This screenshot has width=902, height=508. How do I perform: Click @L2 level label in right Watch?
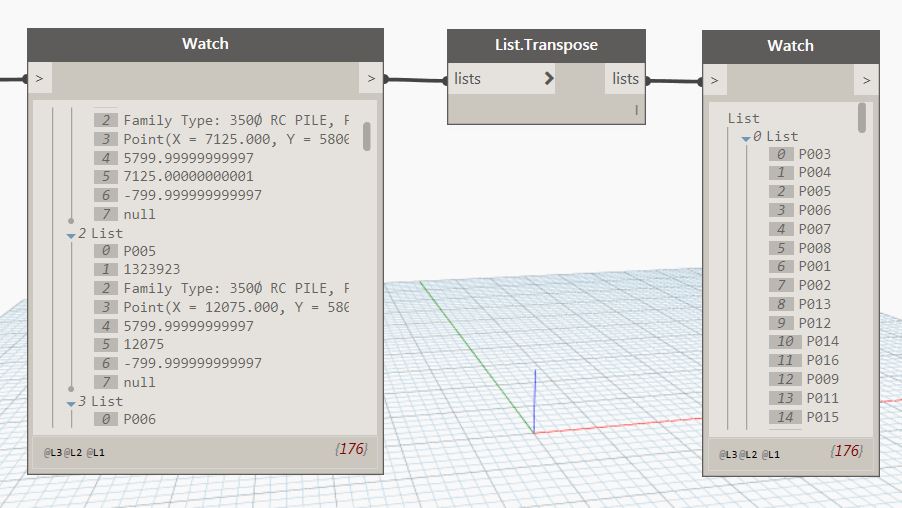coord(748,454)
